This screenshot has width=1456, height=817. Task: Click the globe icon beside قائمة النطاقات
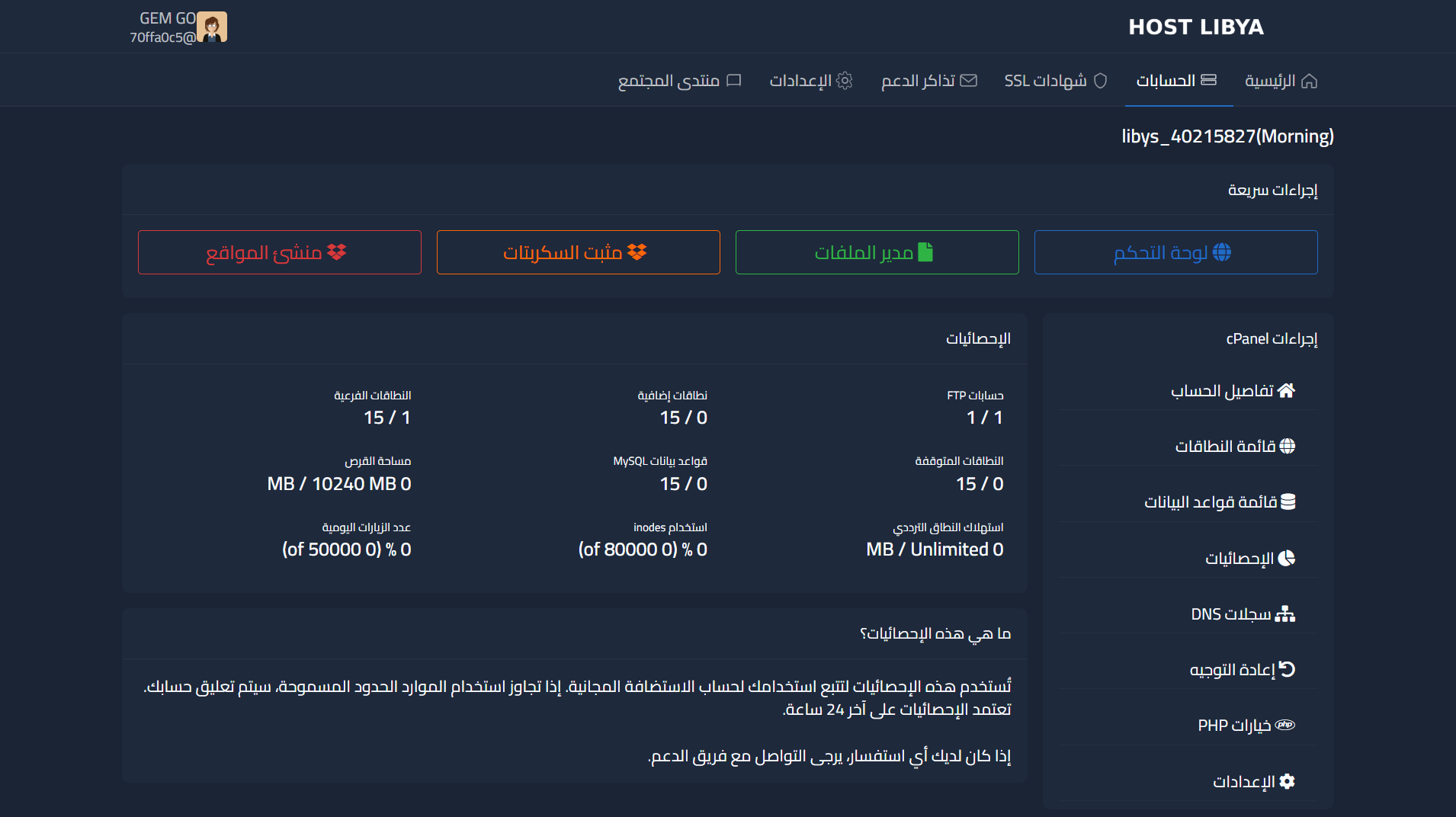tap(1288, 446)
